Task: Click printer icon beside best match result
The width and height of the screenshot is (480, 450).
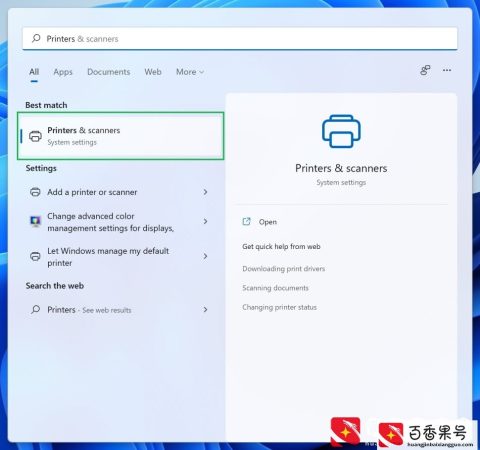Action: point(35,136)
